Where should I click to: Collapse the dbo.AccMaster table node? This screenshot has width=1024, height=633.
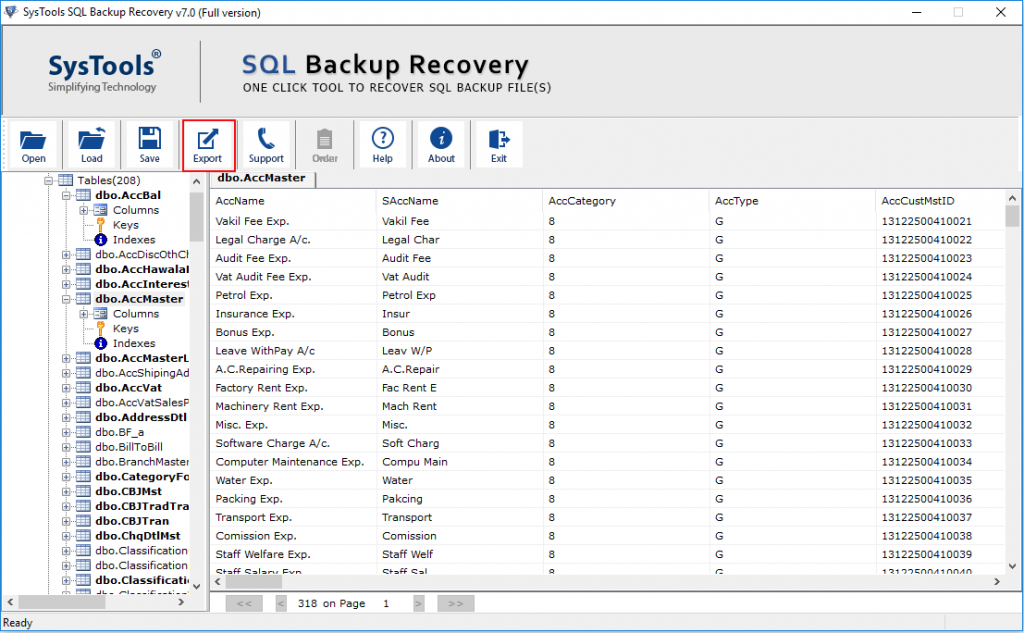66,299
